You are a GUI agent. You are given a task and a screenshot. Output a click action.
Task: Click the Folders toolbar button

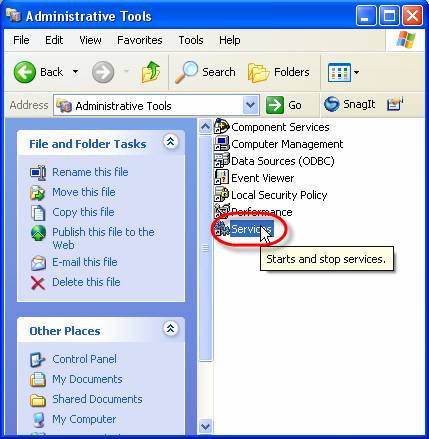tap(279, 72)
